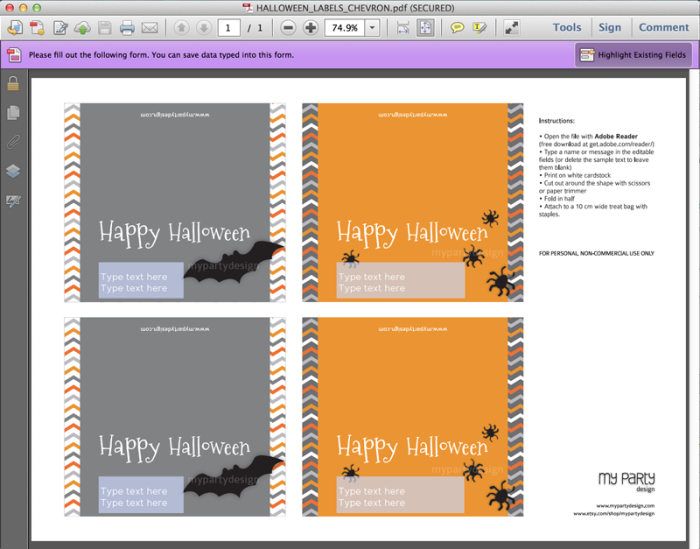The width and height of the screenshot is (700, 549).
Task: Open the Tools pane
Action: [566, 27]
